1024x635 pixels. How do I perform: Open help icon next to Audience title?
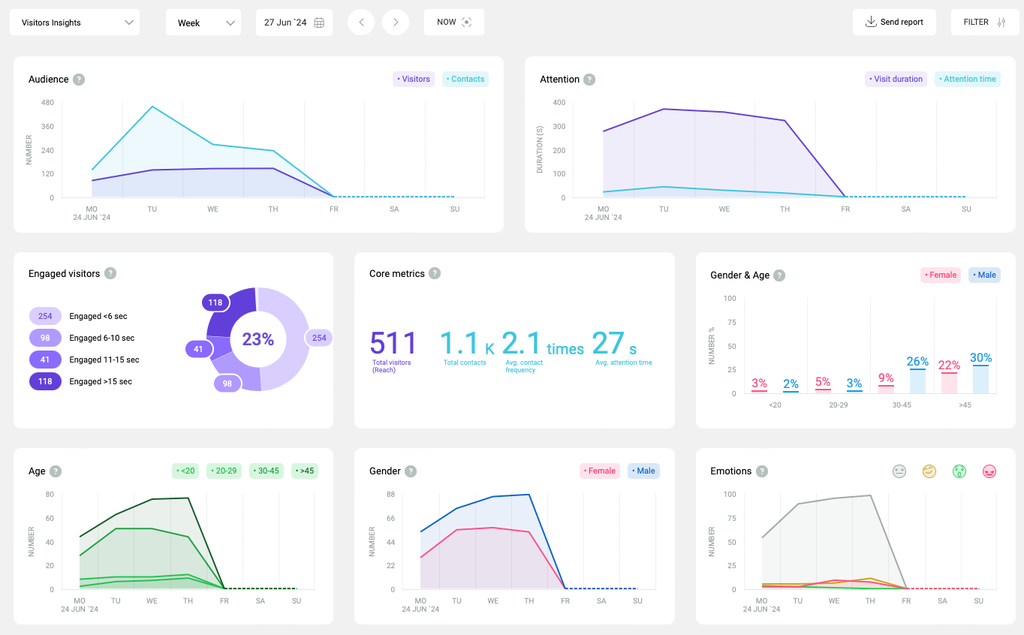pyautogui.click(x=79, y=79)
